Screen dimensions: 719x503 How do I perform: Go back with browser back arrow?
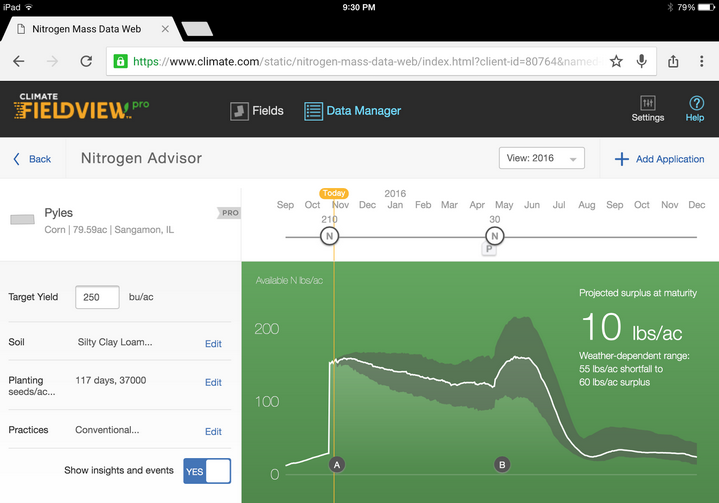(18, 61)
